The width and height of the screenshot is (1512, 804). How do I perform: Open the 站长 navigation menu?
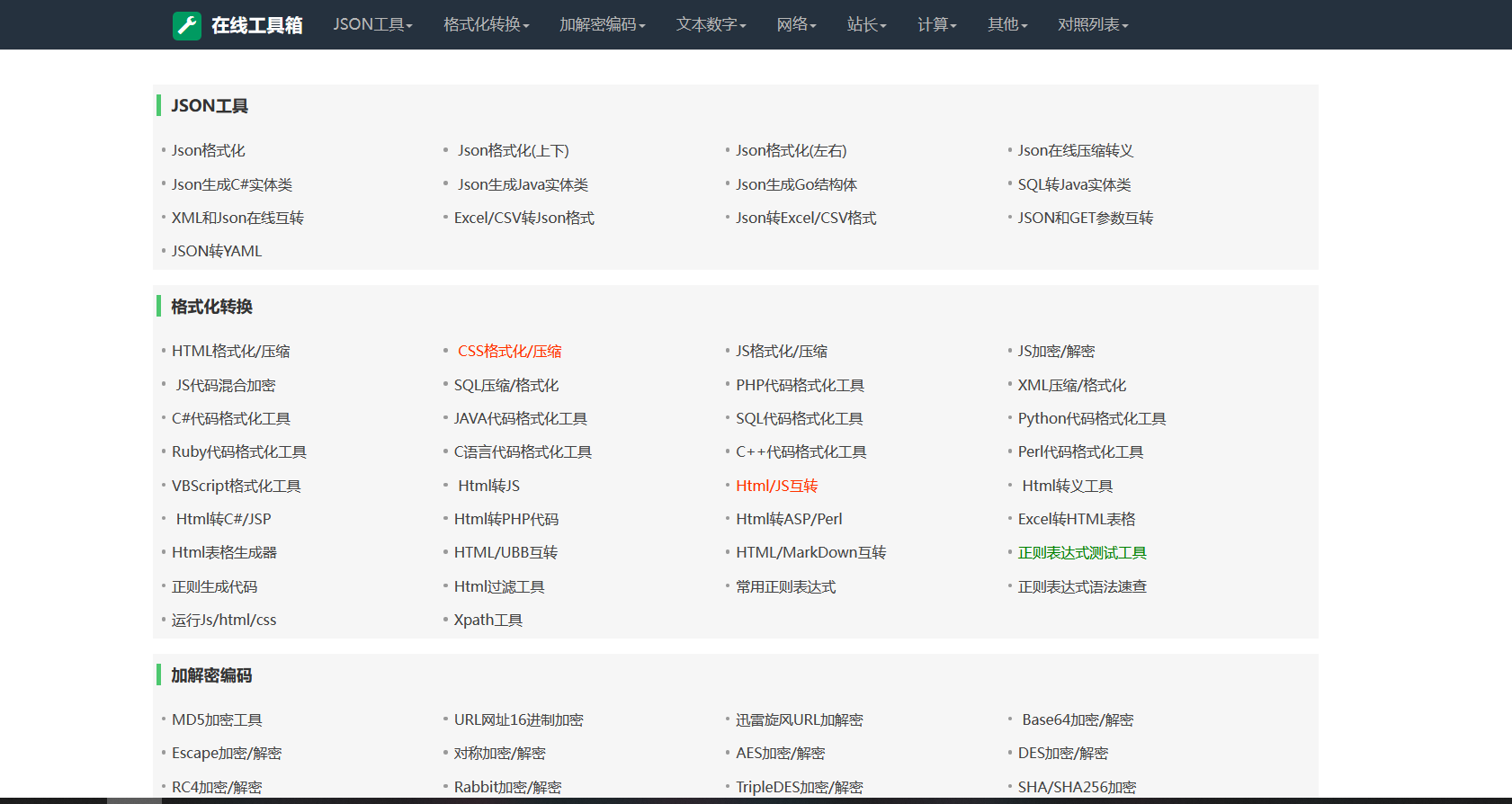[866, 25]
